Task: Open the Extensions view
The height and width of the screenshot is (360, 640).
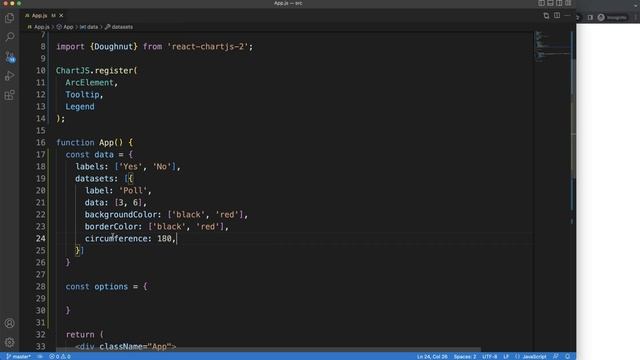Action: 9,95
